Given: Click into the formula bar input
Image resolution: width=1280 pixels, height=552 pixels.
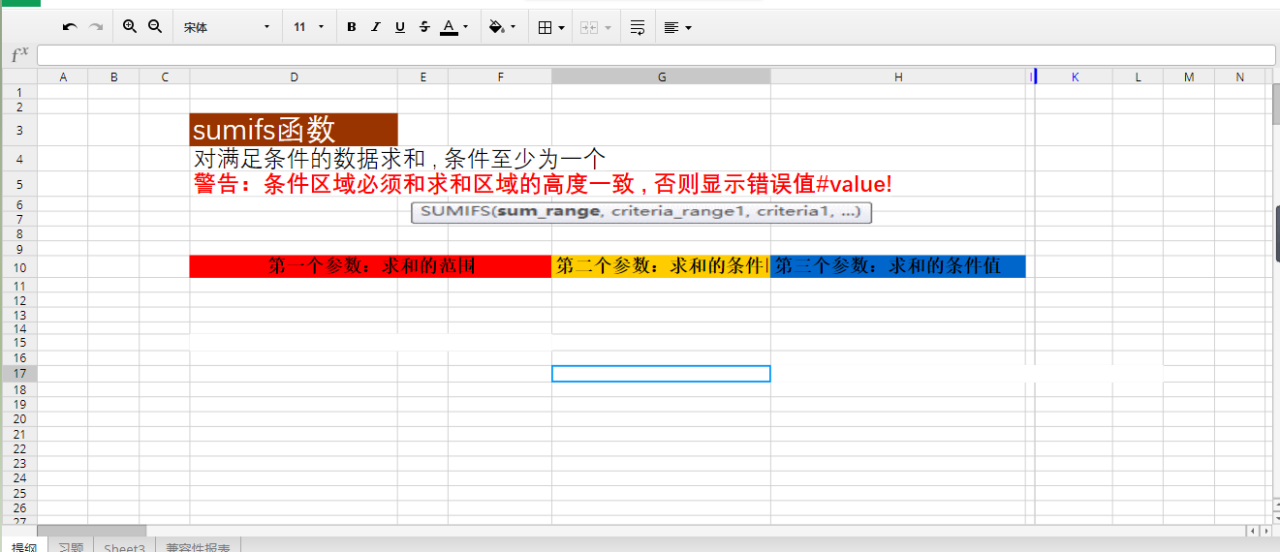Looking at the screenshot, I should tap(656, 54).
